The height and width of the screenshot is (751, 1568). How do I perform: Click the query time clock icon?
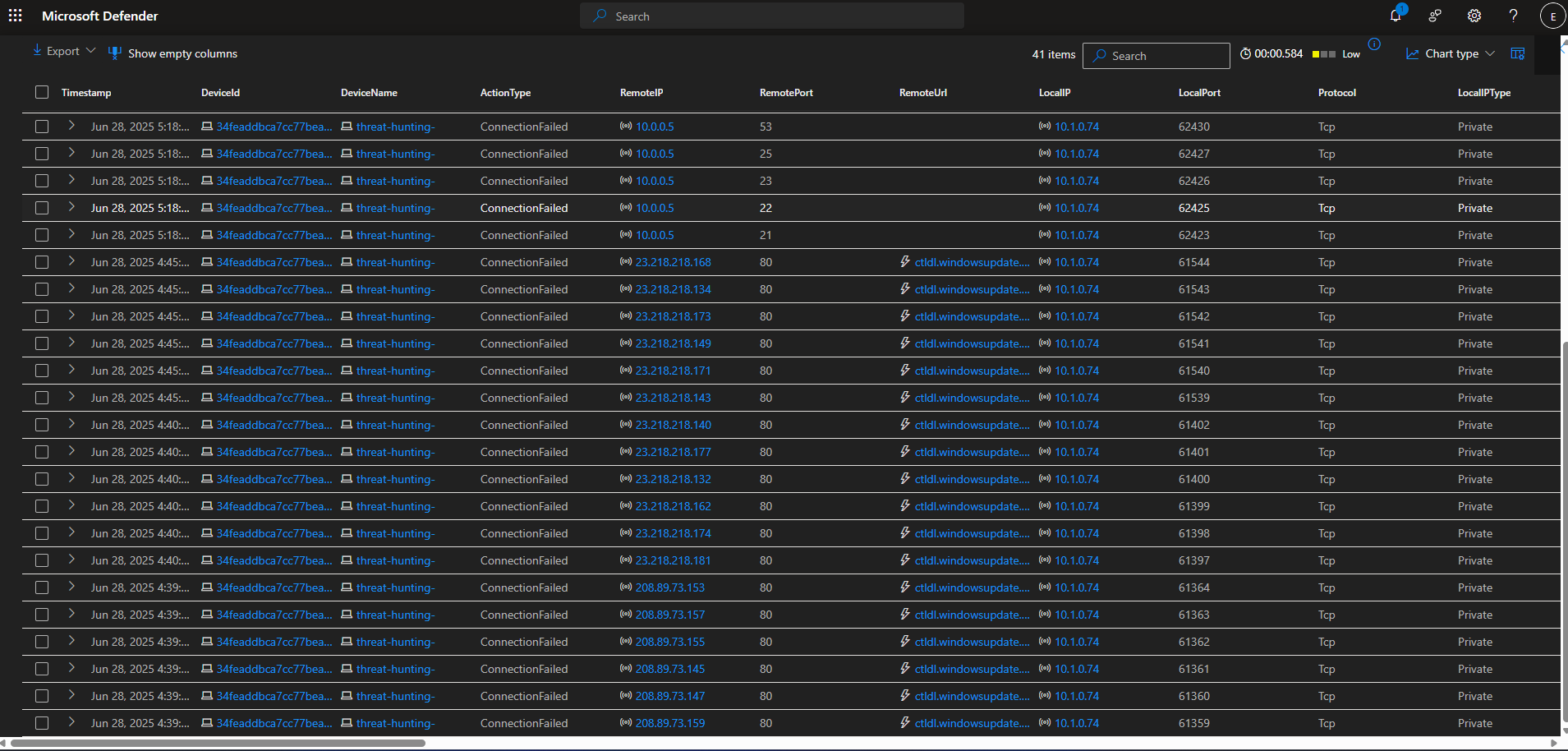point(1245,53)
